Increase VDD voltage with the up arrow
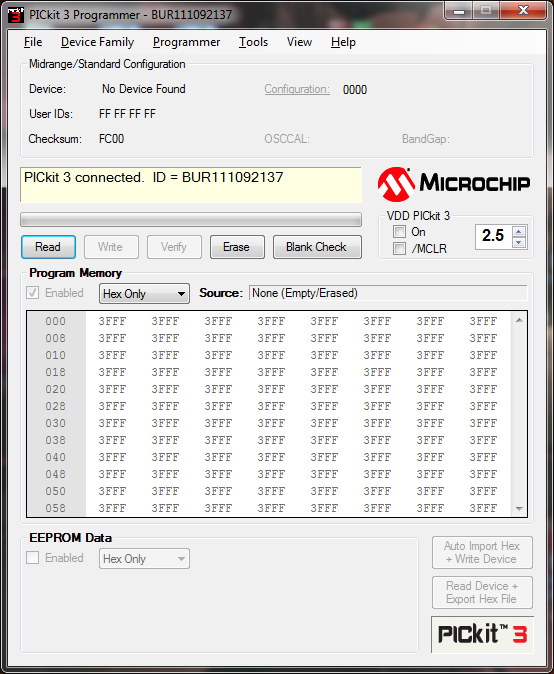This screenshot has width=554, height=674. pyautogui.click(x=519, y=232)
